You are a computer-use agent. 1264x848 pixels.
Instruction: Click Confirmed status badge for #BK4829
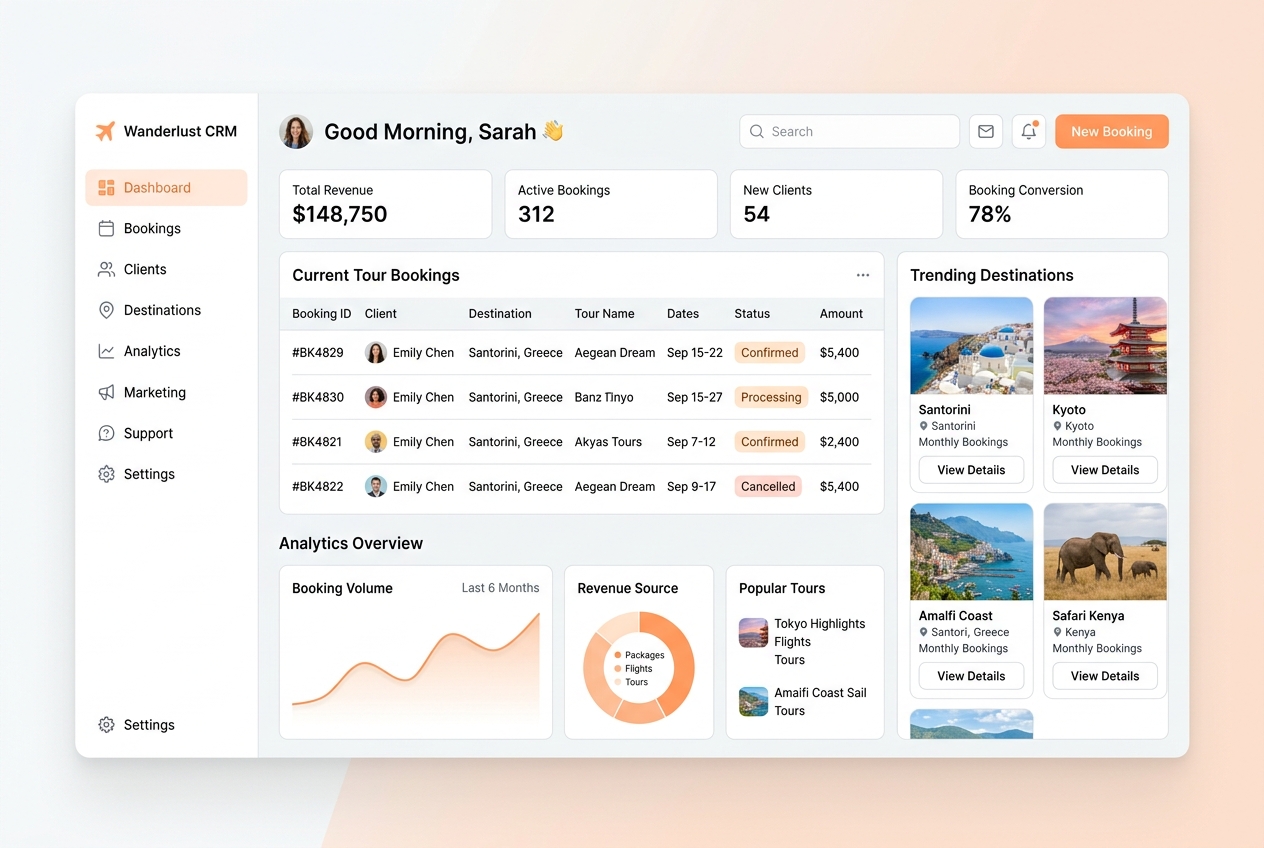tap(770, 353)
